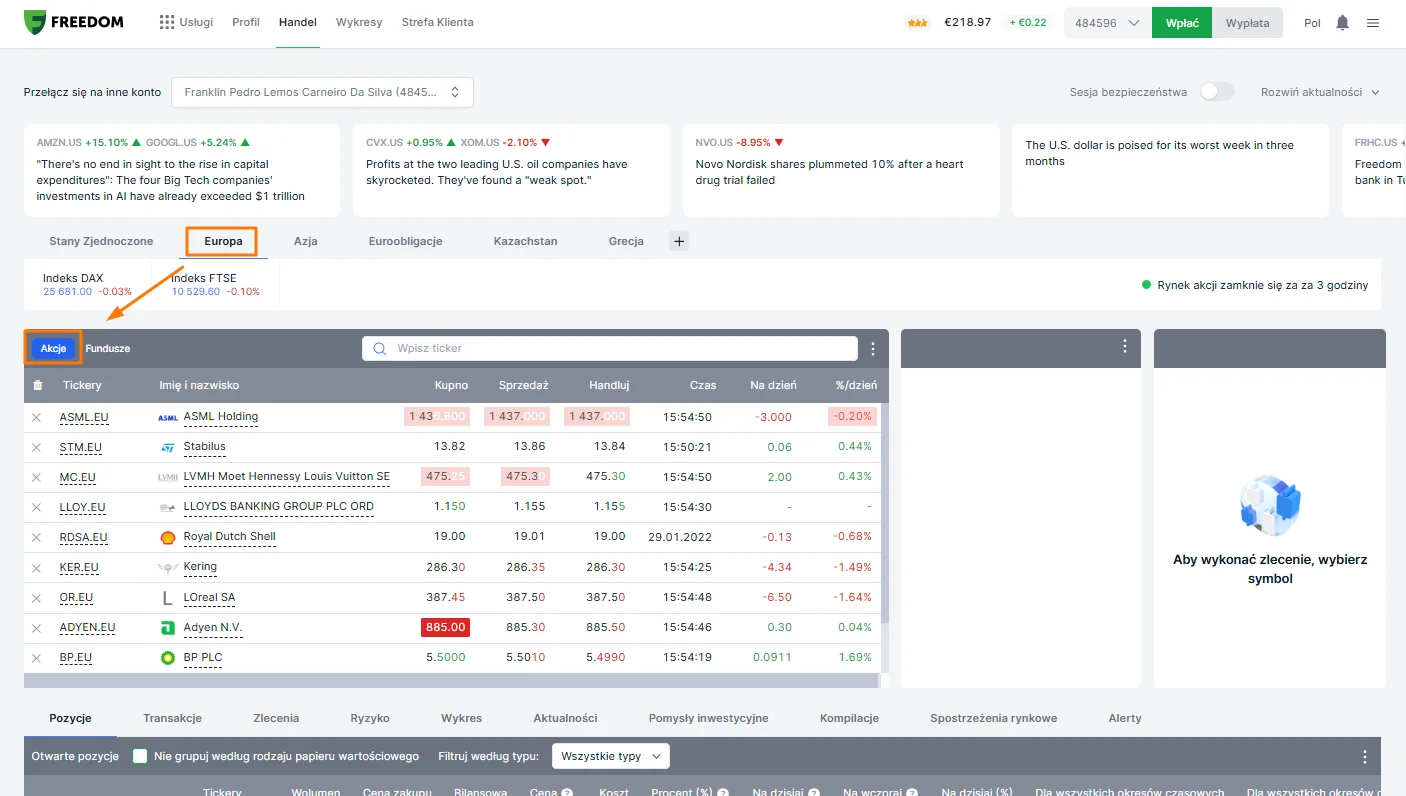Remove ASML.EU from the watchlist
Viewport: 1406px width, 796px height.
pos(37,417)
